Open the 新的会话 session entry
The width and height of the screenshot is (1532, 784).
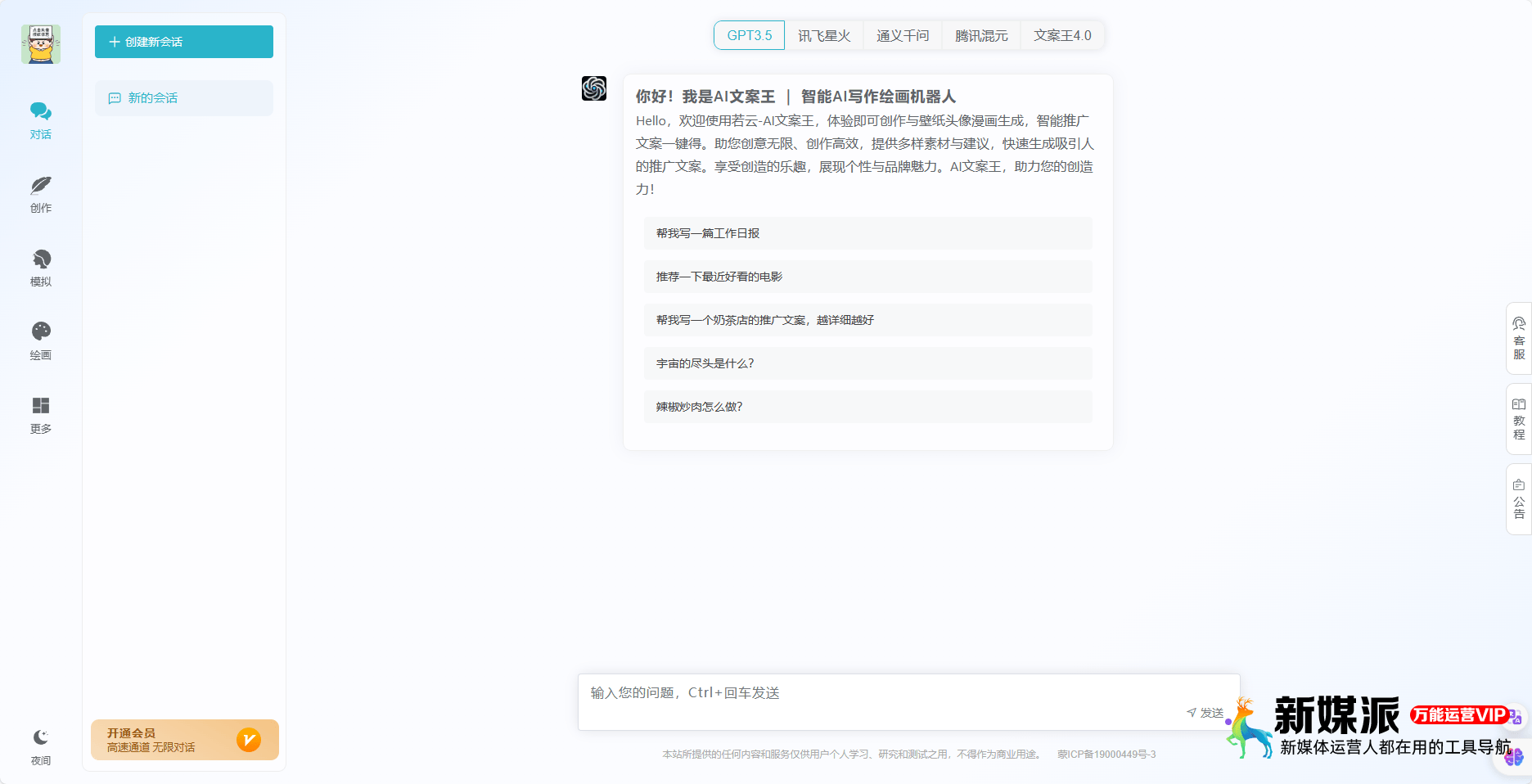[183, 98]
